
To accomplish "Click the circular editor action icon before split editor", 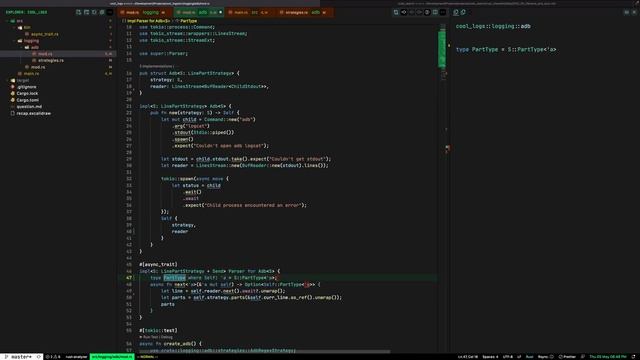I will 427,12.
